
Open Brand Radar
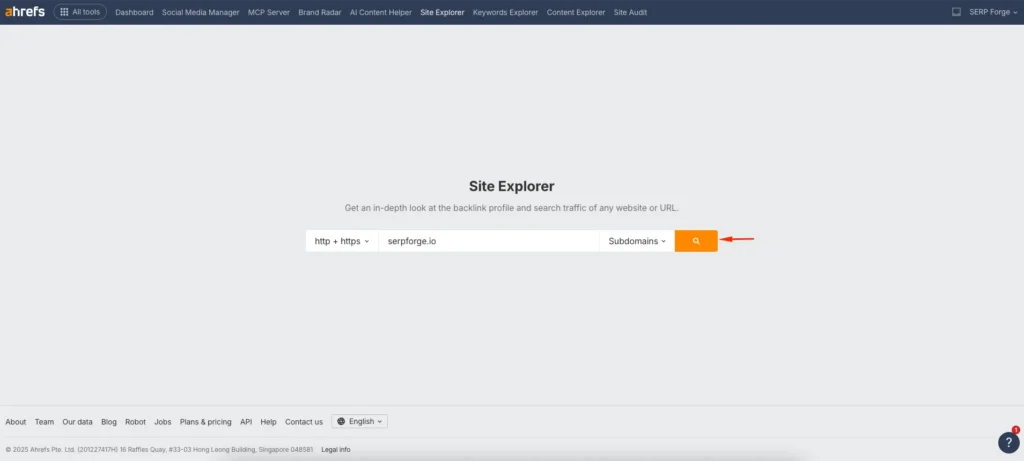[x=320, y=12]
